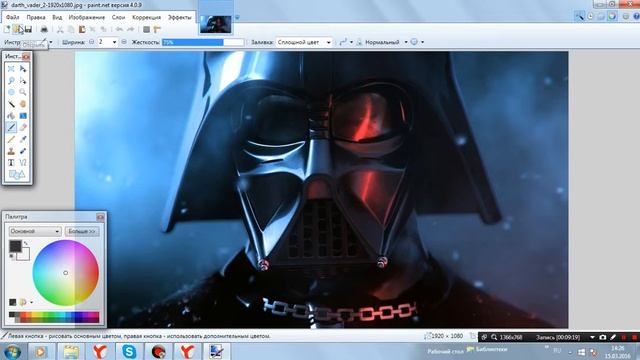The image size is (640, 360).
Task: Select the Paint Bucket tool
Action: (11, 116)
